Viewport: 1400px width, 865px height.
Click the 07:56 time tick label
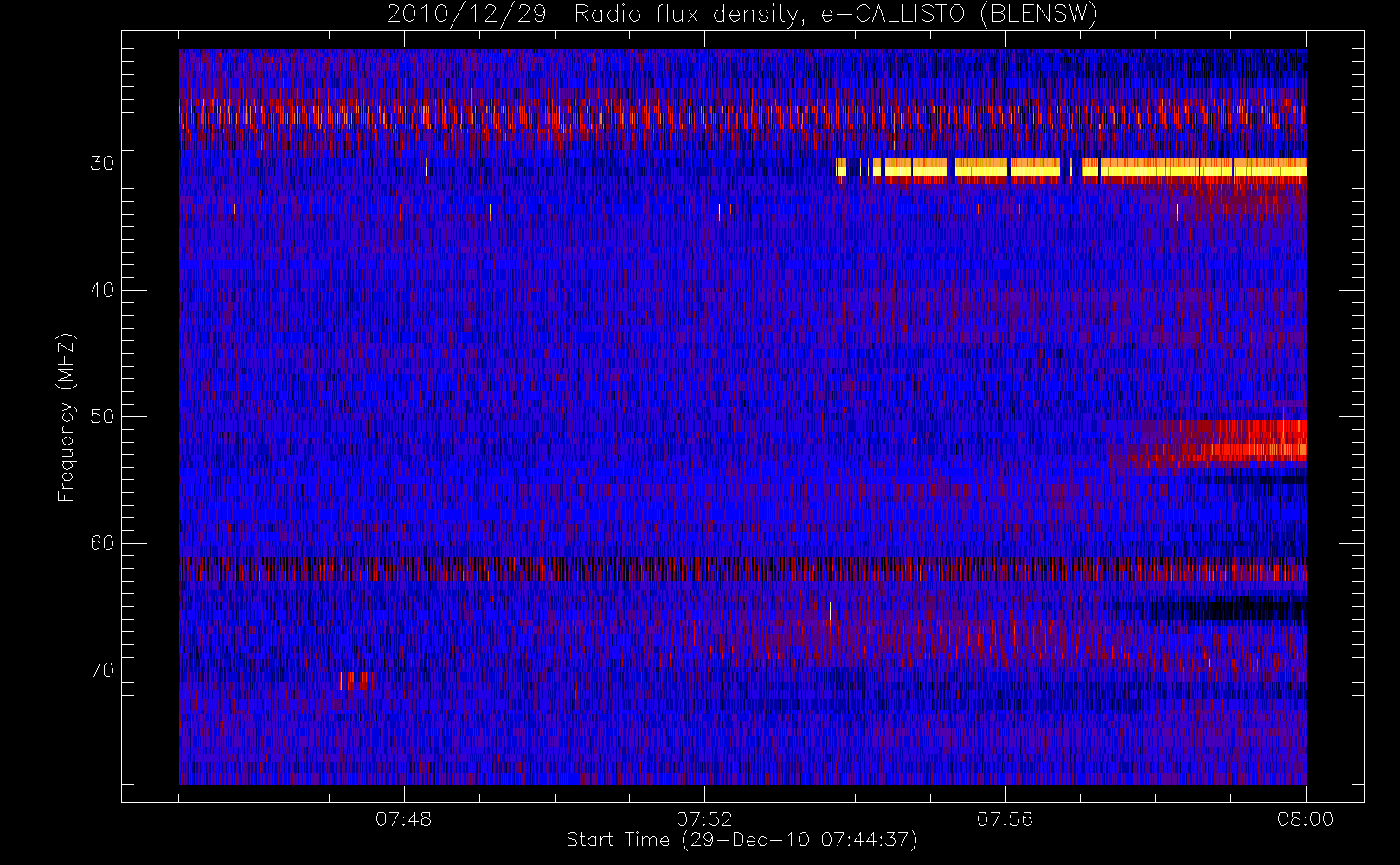1005,819
